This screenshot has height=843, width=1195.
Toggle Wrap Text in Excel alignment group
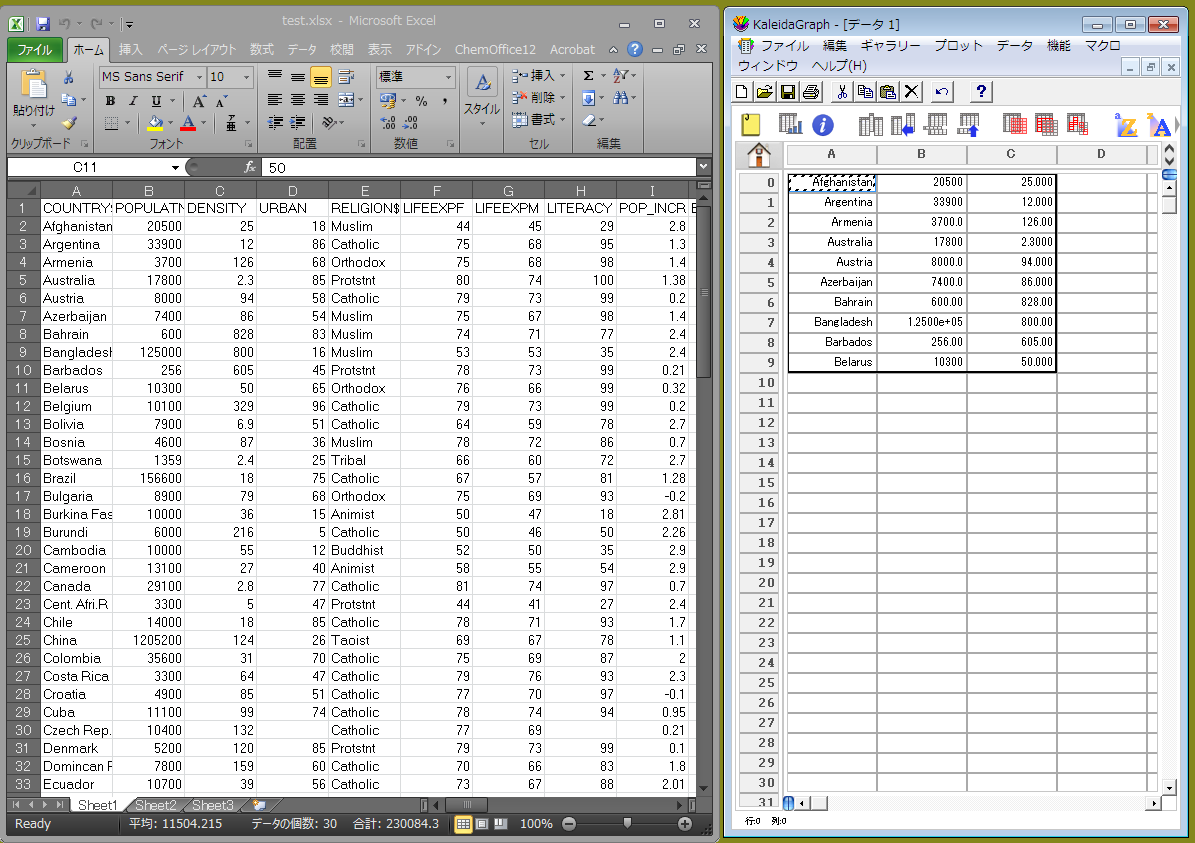tap(347, 77)
